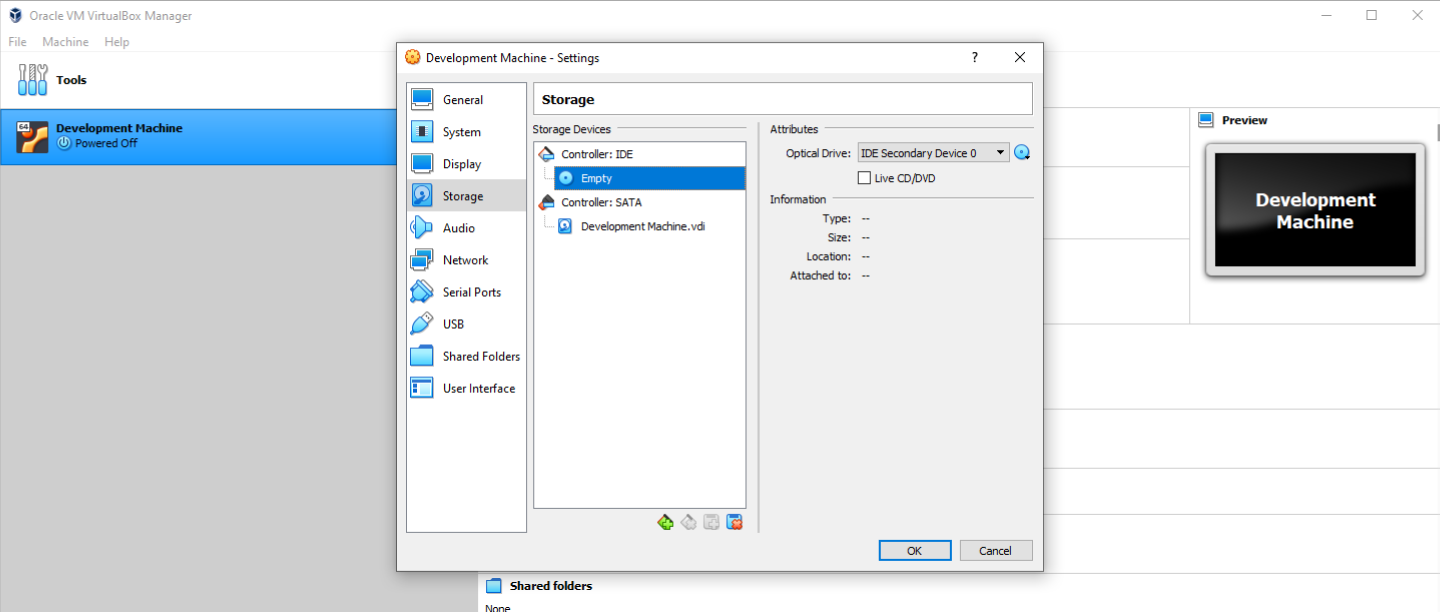This screenshot has width=1440, height=612.
Task: Click the optical disk chooser icon
Action: coord(1022,153)
